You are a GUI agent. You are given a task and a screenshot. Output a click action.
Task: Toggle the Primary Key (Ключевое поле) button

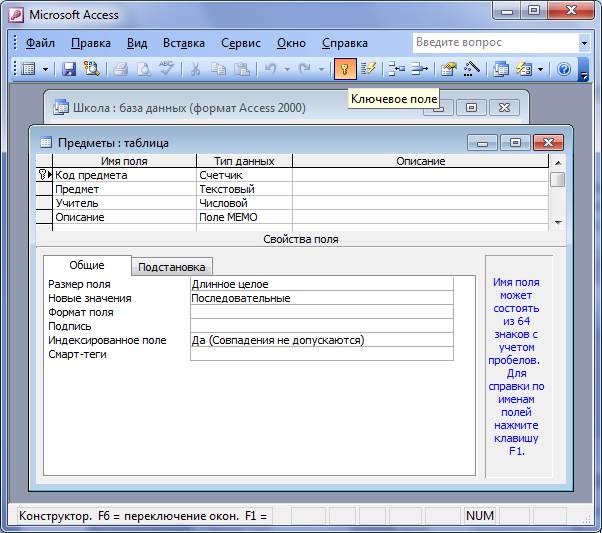(x=345, y=69)
